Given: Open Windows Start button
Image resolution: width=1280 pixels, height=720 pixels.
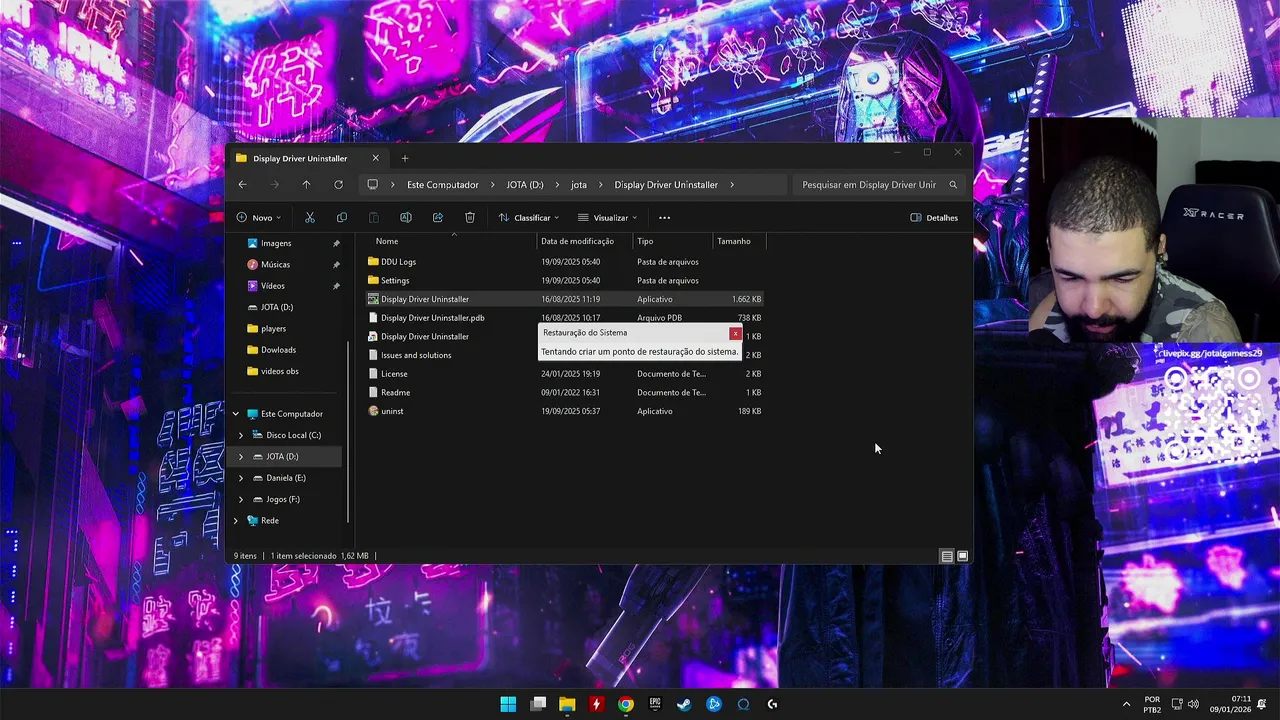Looking at the screenshot, I should (508, 704).
